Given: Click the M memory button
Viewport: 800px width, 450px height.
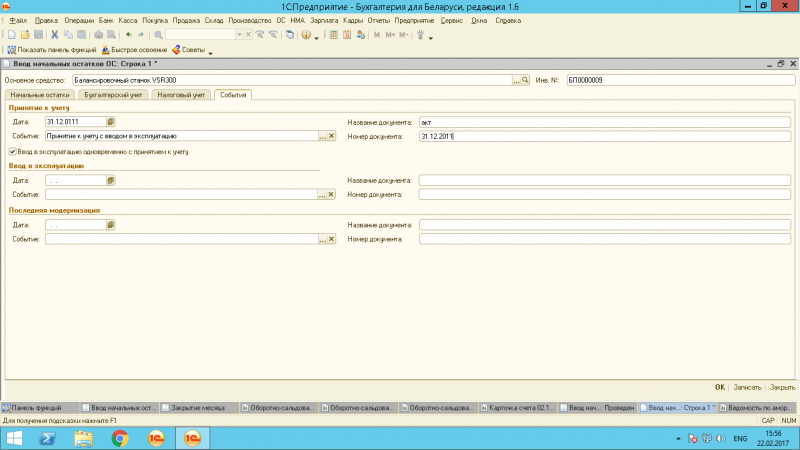Looking at the screenshot, I should click(x=377, y=35).
